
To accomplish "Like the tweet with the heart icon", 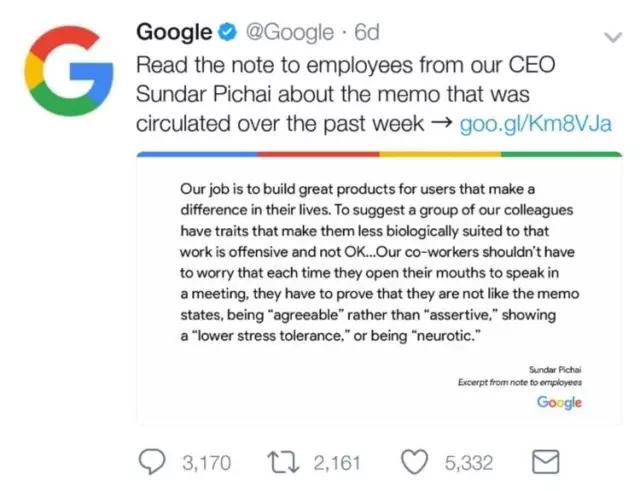I will pyautogui.click(x=414, y=462).
